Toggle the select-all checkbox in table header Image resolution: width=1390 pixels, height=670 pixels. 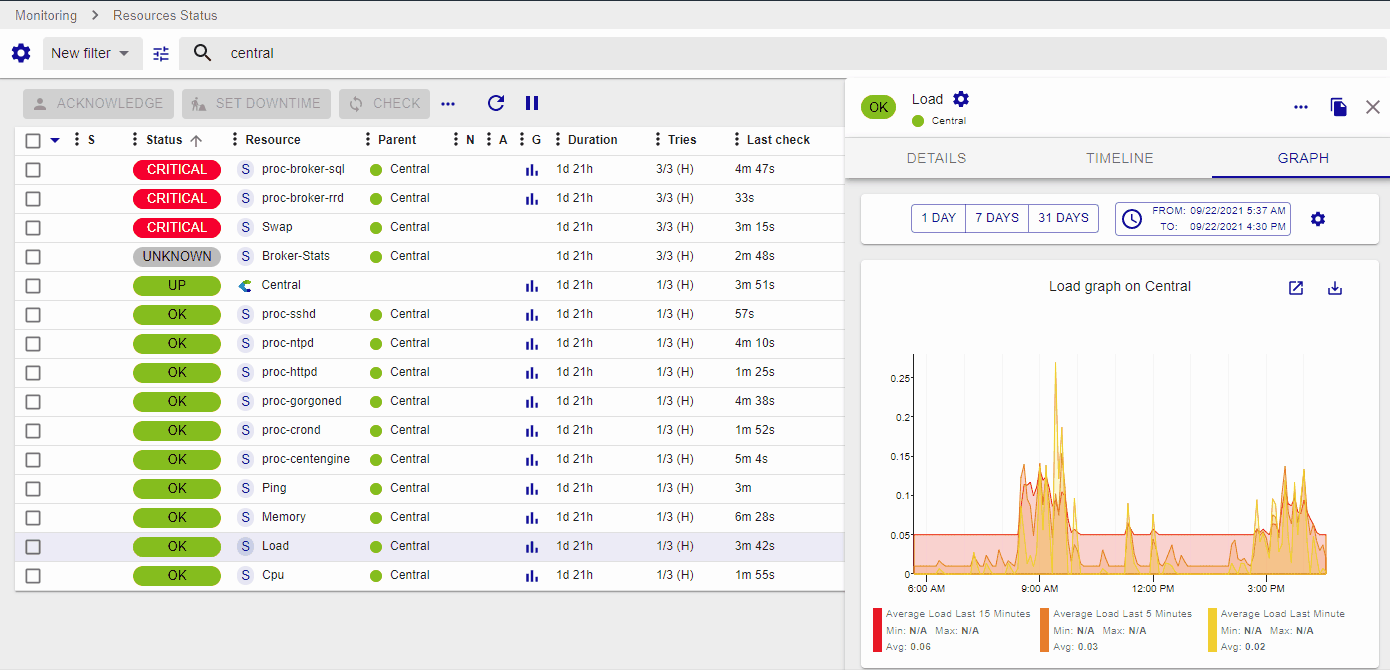(33, 141)
